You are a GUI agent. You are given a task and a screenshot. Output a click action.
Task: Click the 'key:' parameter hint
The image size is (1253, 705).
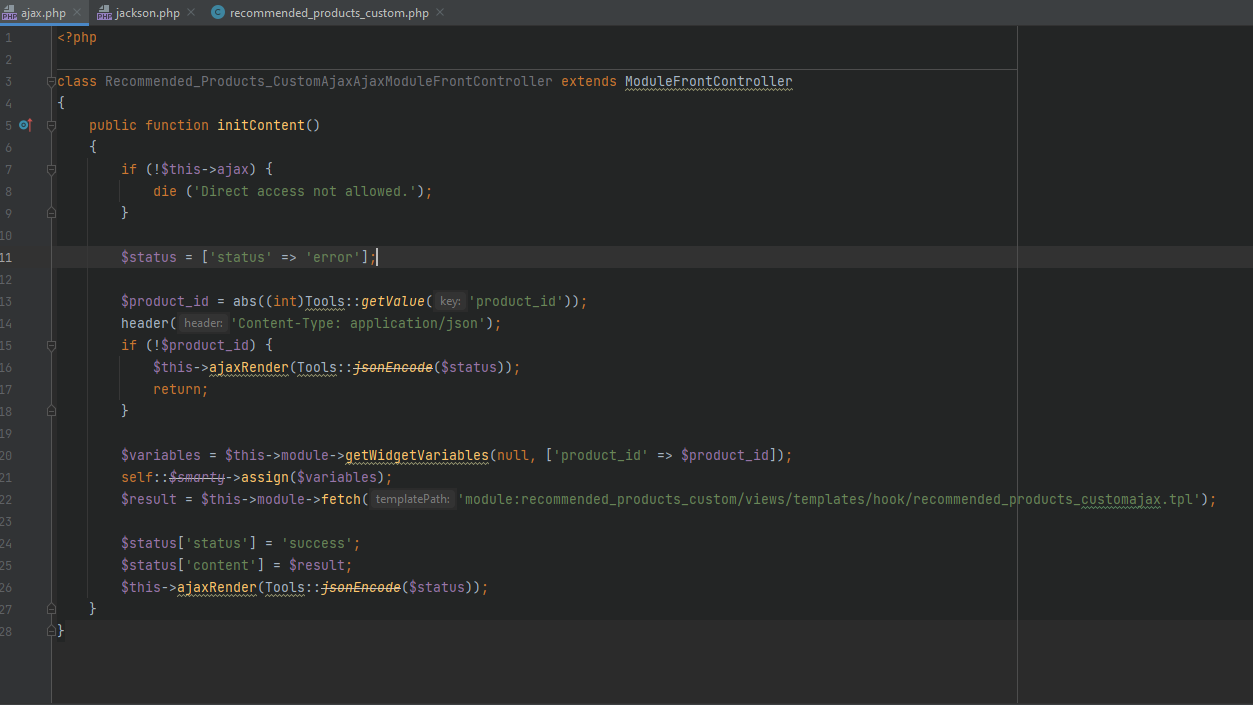point(450,301)
